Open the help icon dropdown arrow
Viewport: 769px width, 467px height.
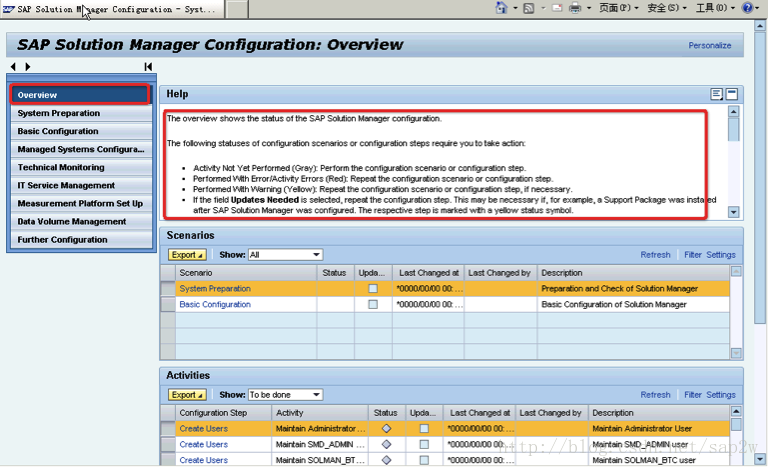[758, 8]
